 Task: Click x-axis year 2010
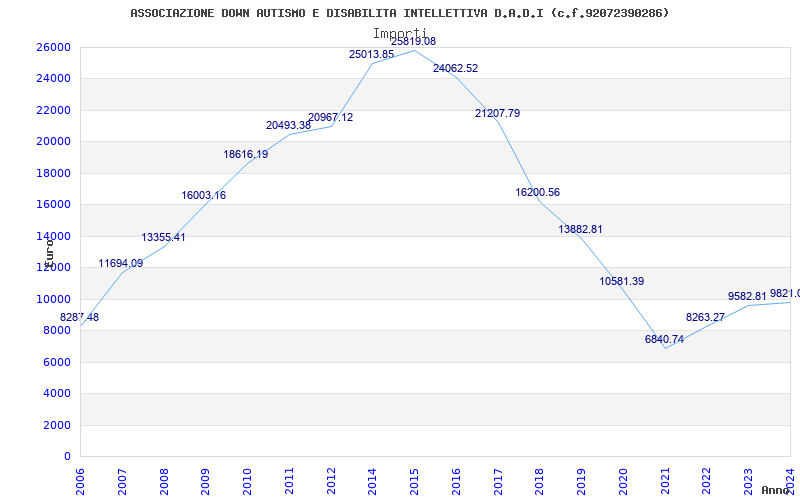pyautogui.click(x=247, y=482)
